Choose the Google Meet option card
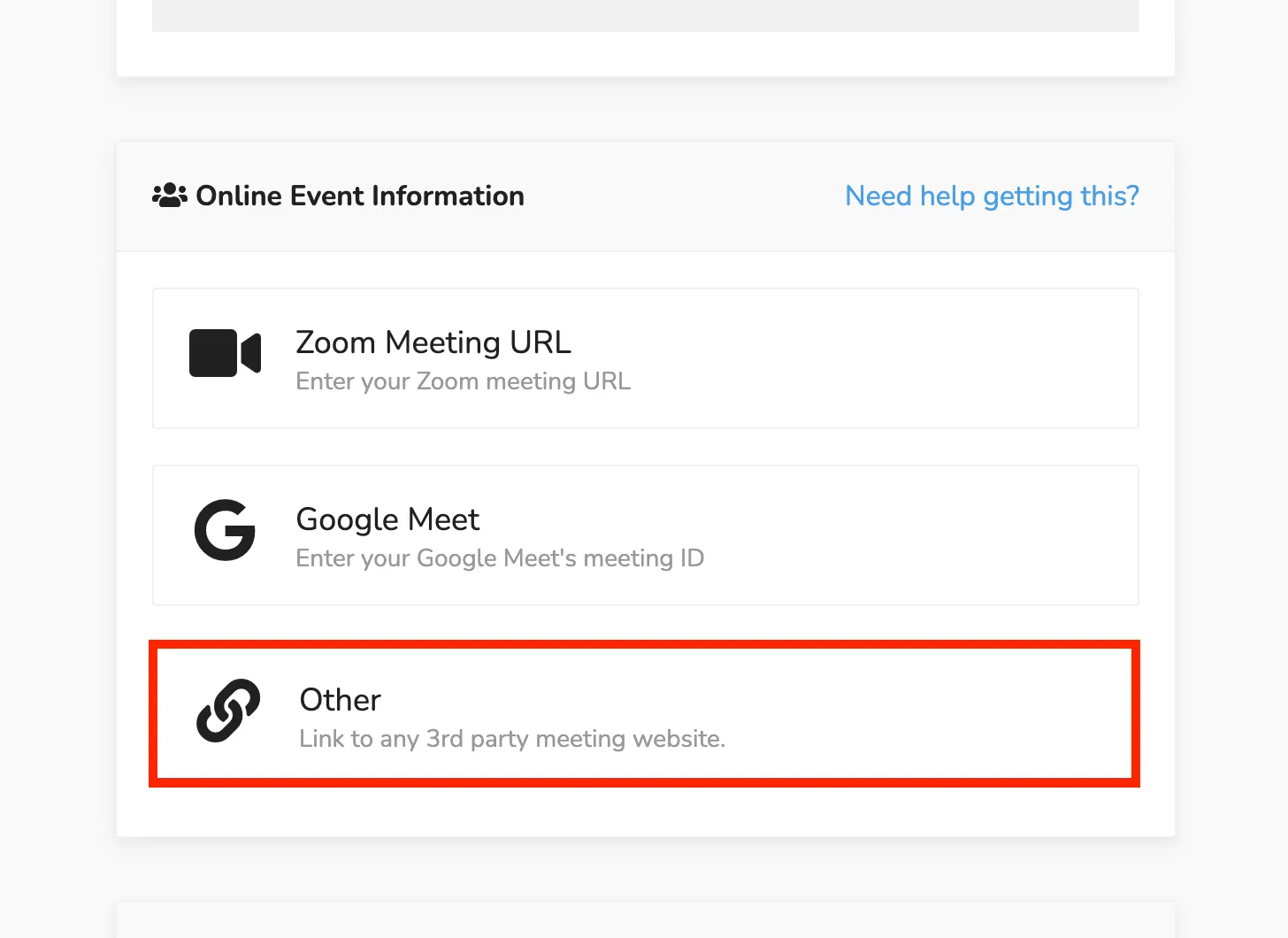 [646, 535]
